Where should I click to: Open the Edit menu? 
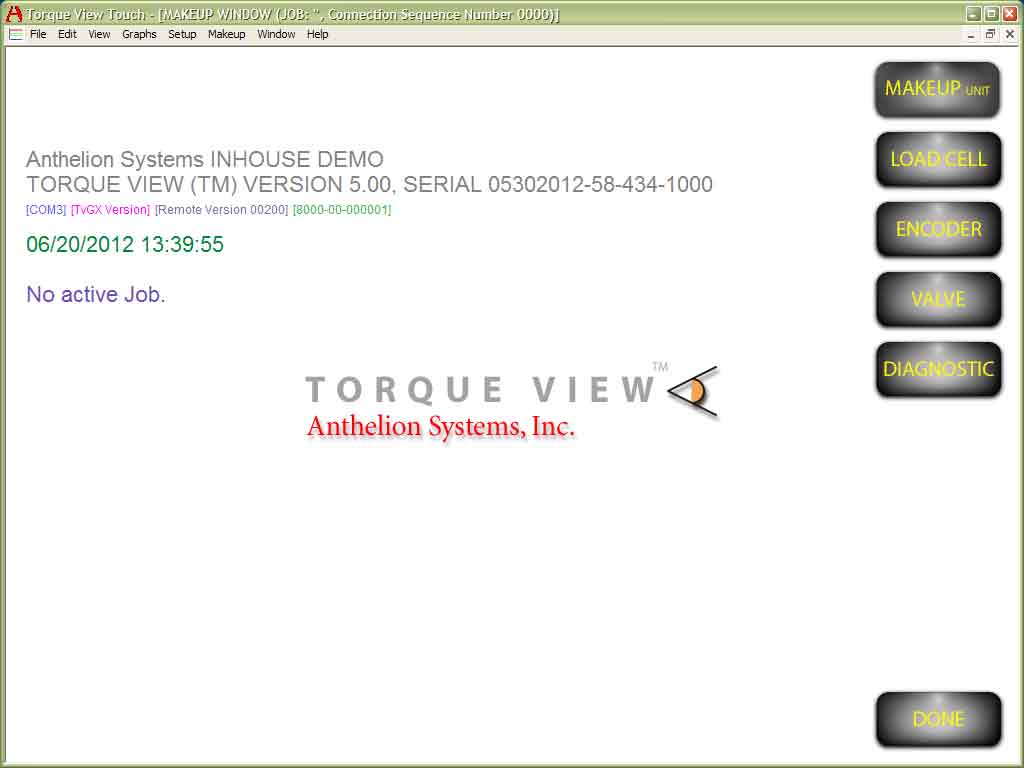click(x=67, y=34)
